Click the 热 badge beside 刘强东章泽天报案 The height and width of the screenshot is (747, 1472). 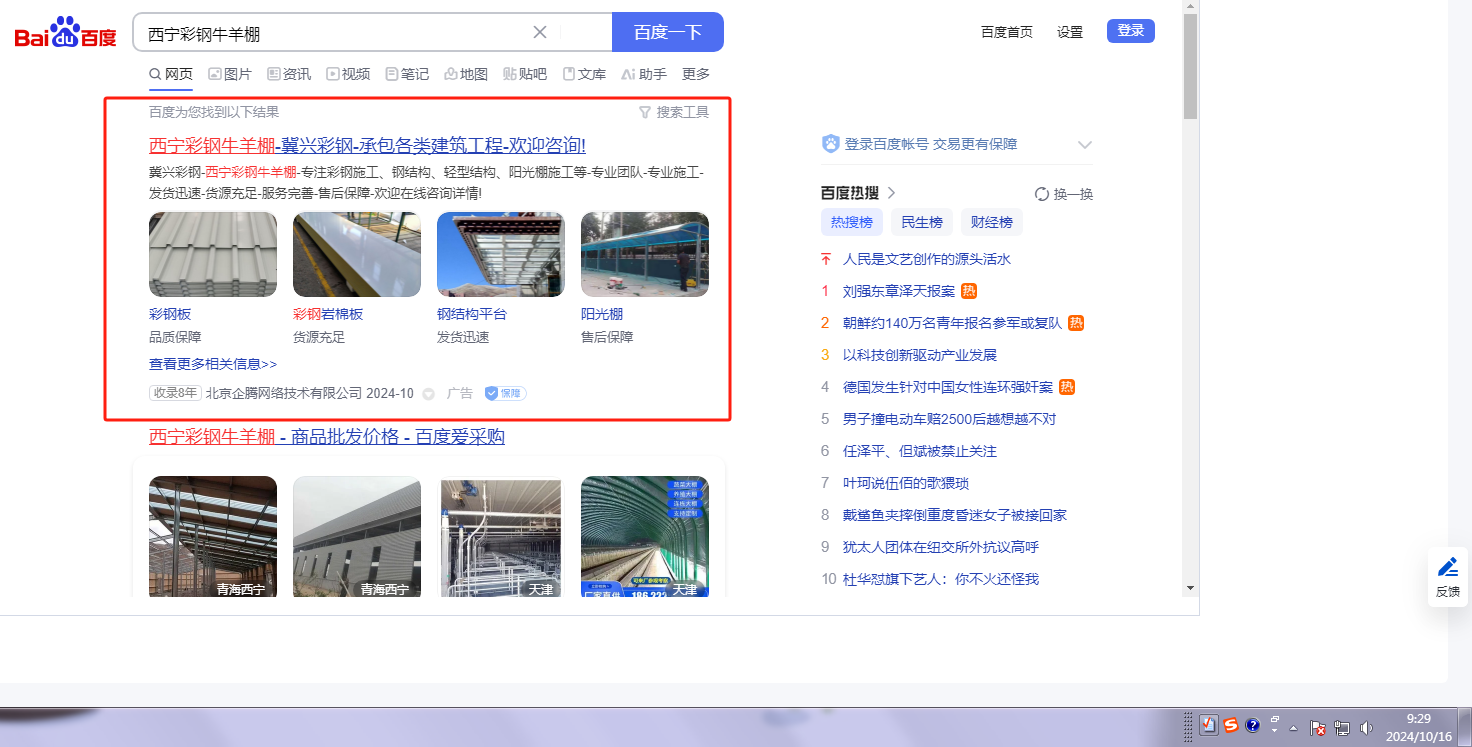tap(969, 291)
